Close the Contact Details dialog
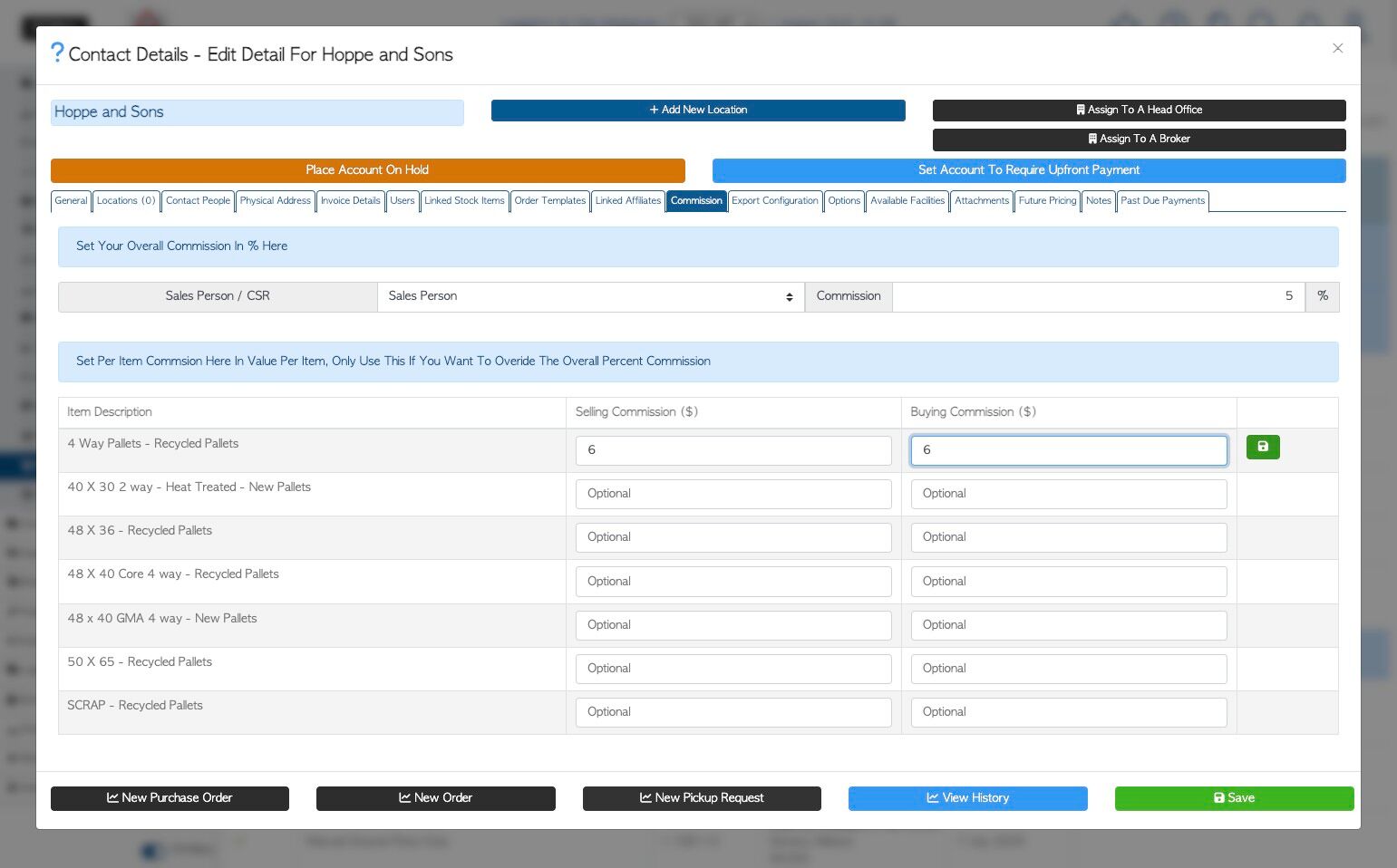 [1337, 48]
